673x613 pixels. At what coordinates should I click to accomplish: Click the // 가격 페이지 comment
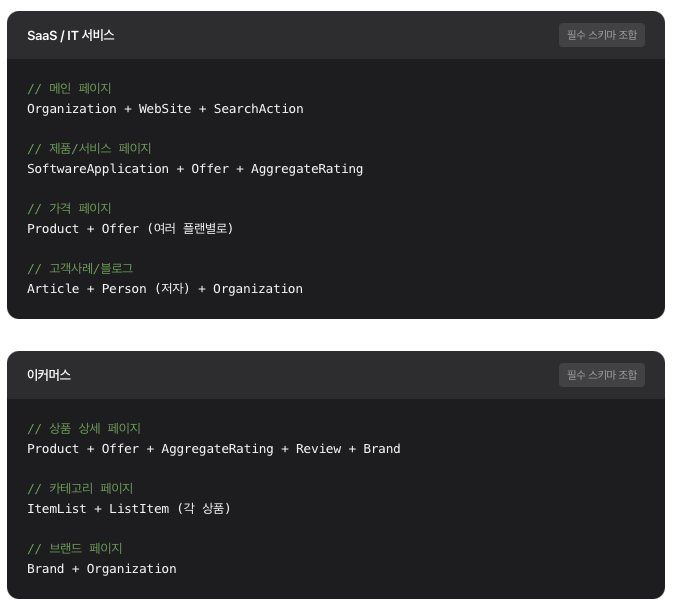69,208
